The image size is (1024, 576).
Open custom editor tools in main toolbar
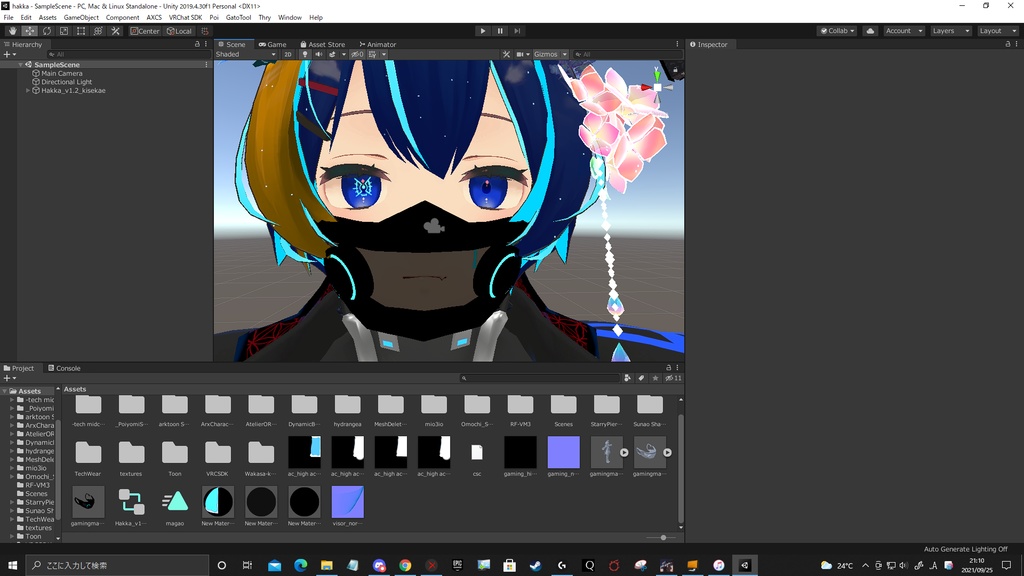115,31
